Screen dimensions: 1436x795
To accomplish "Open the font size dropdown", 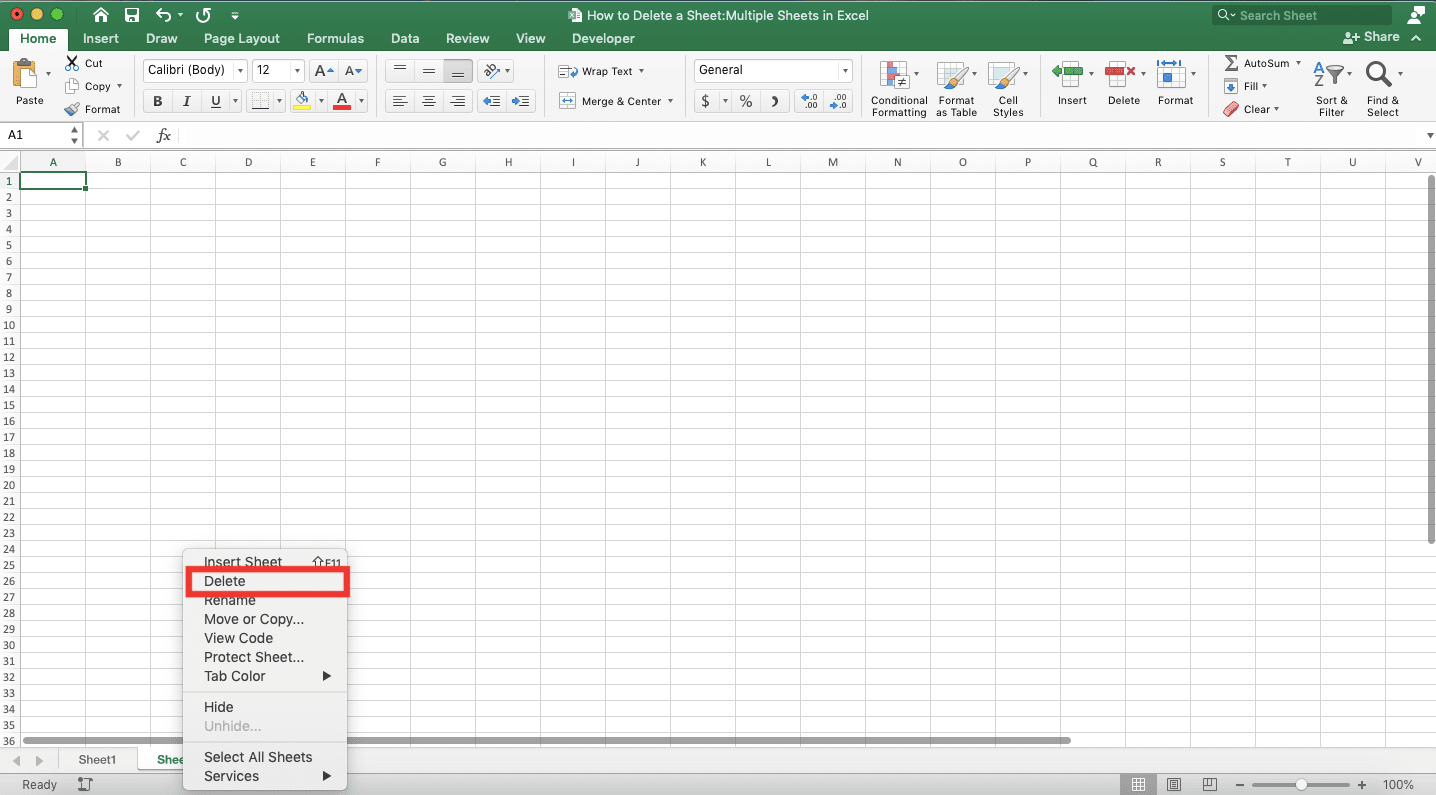I will click(x=297, y=71).
